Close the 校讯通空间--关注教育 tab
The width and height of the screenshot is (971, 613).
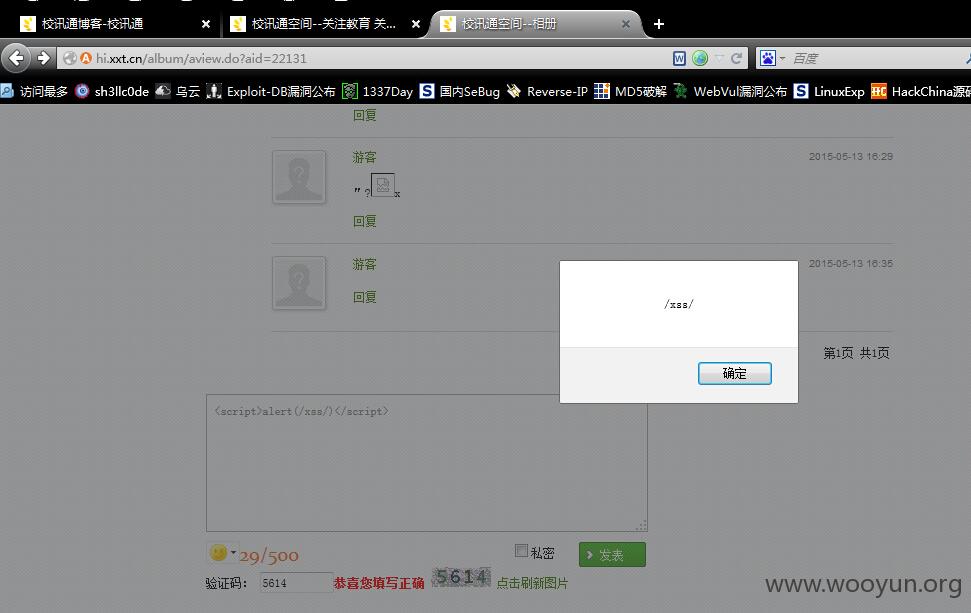point(416,24)
